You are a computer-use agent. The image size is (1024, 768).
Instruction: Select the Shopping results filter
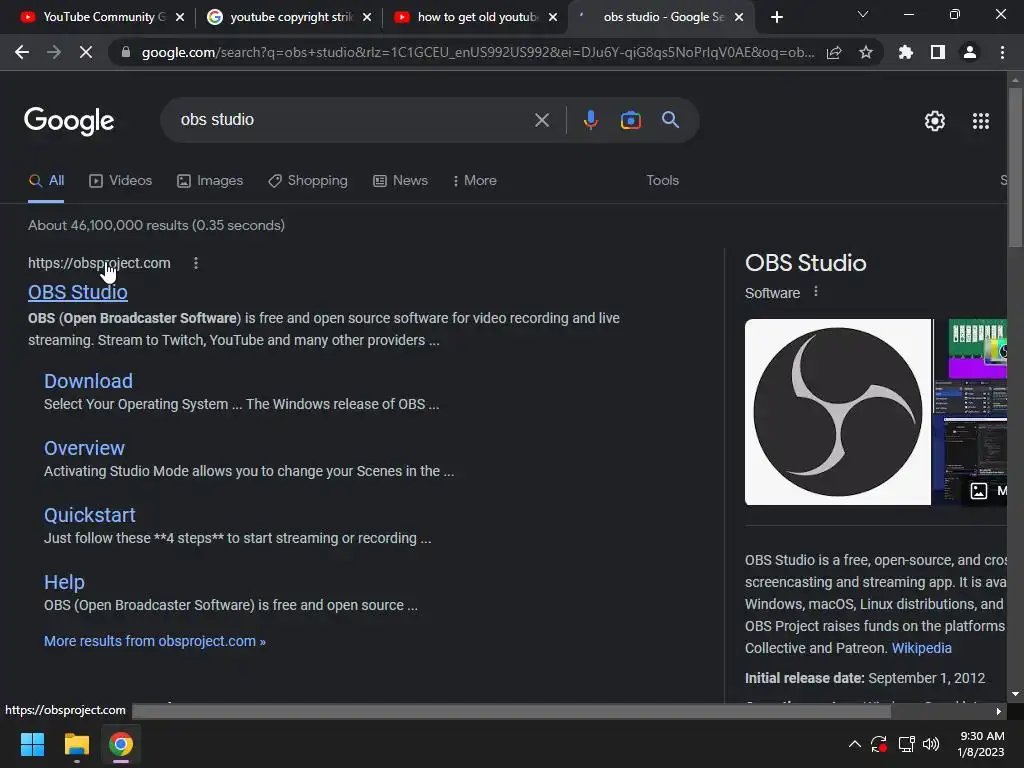point(308,181)
